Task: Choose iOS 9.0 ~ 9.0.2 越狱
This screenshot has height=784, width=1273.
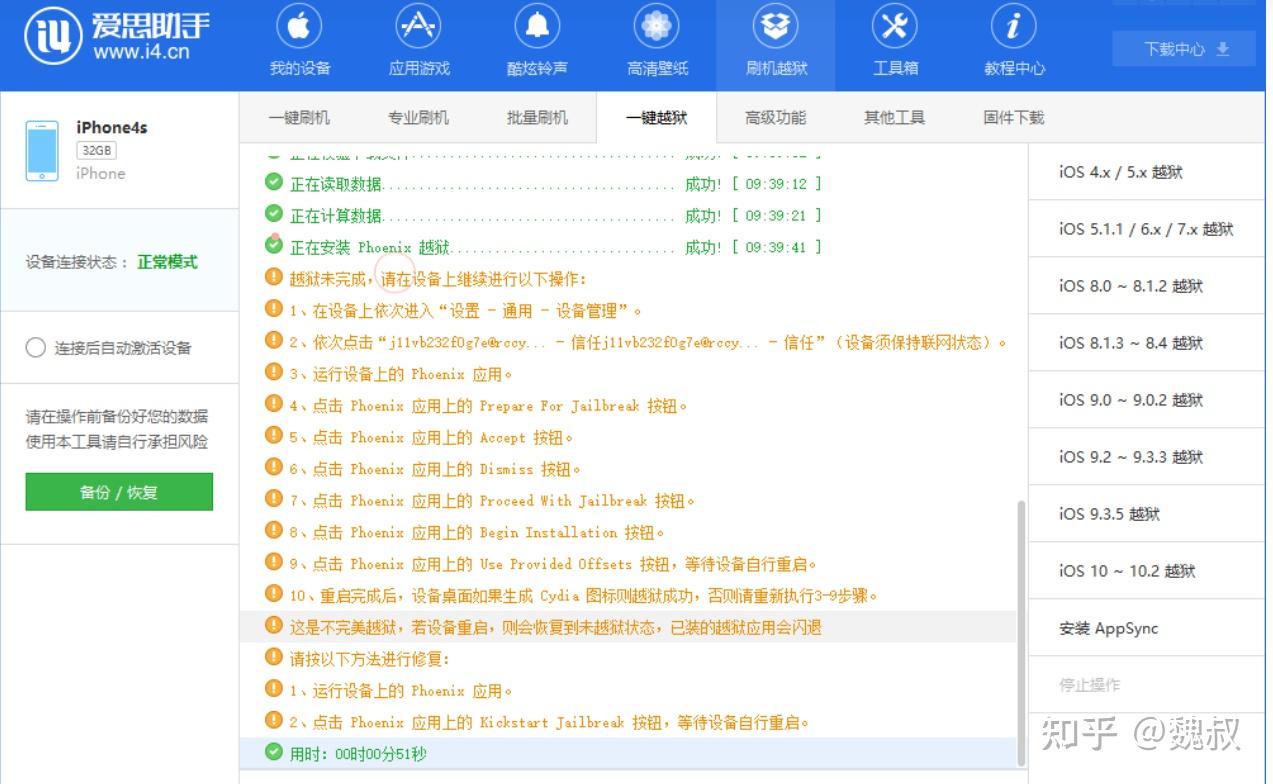Action: tap(1146, 400)
